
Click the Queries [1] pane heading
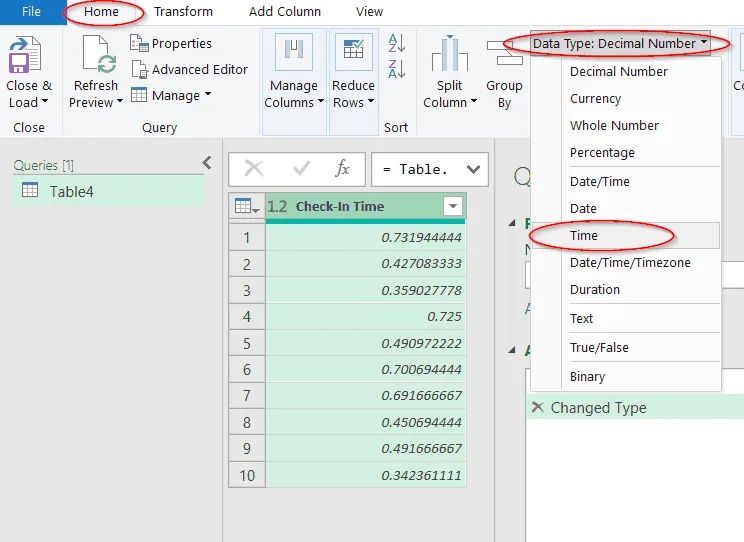44,165
